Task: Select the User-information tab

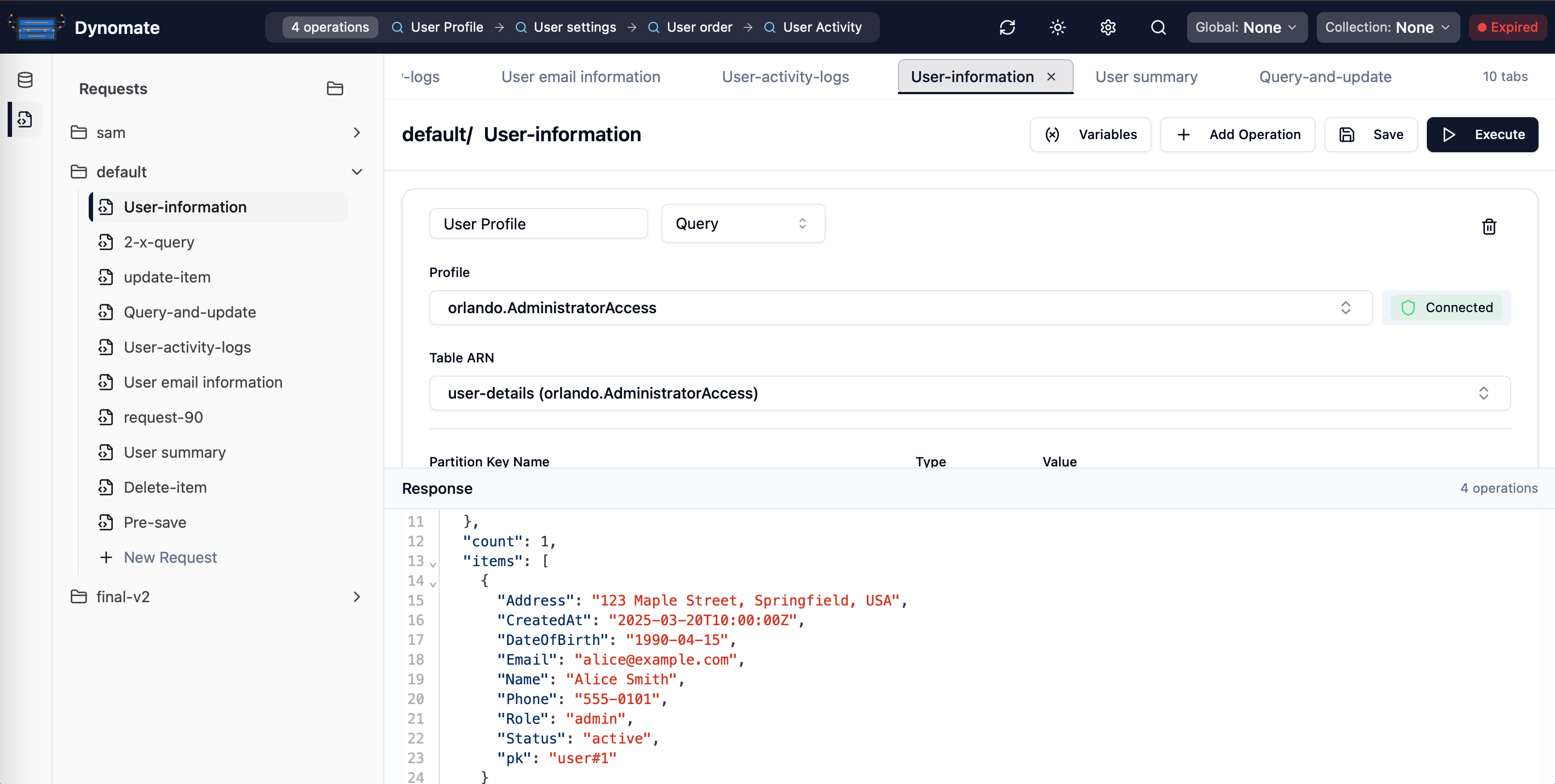Action: [x=972, y=77]
